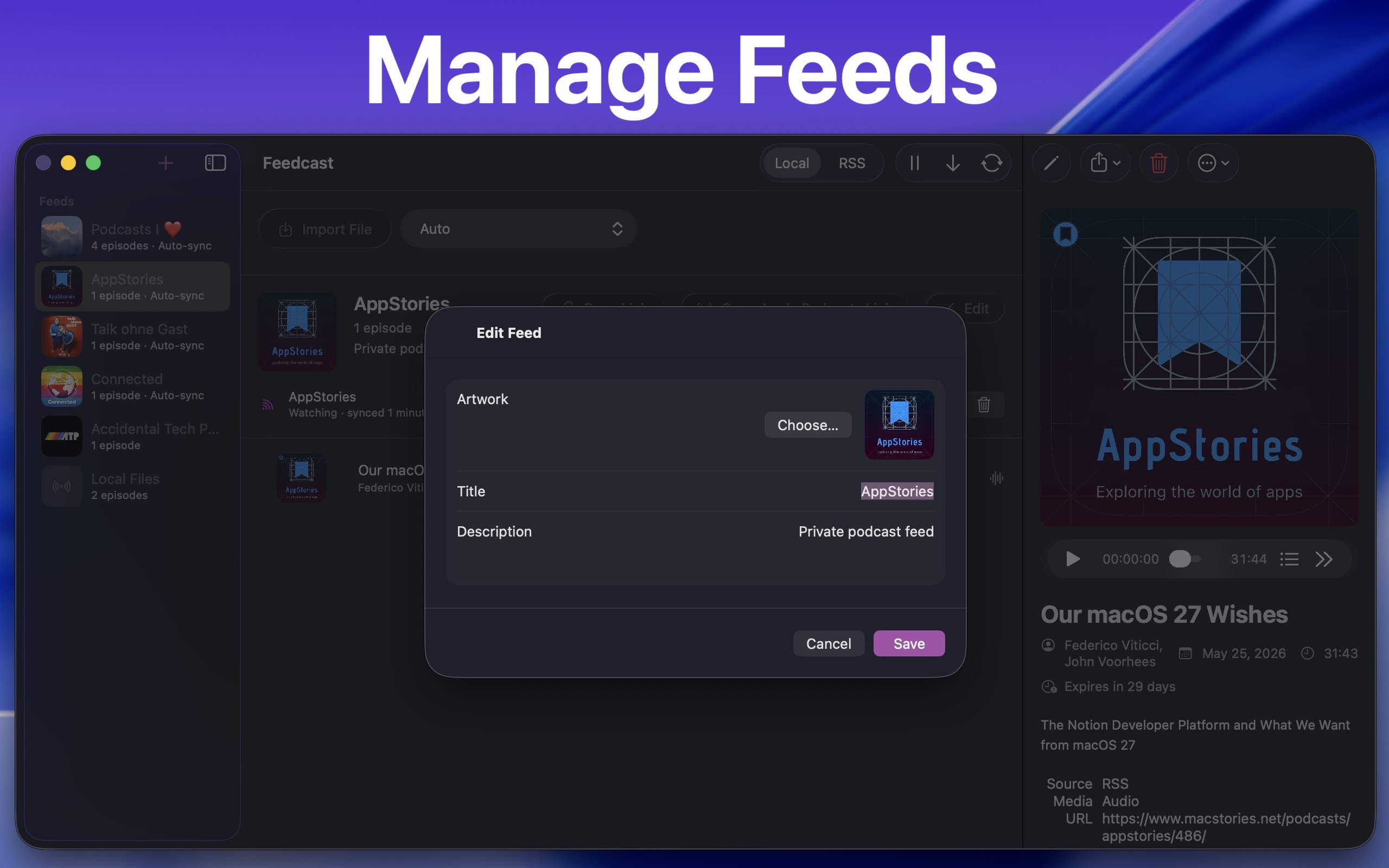The image size is (1389, 868).
Task: Open the macstories.net episode URL
Action: click(x=1226, y=827)
